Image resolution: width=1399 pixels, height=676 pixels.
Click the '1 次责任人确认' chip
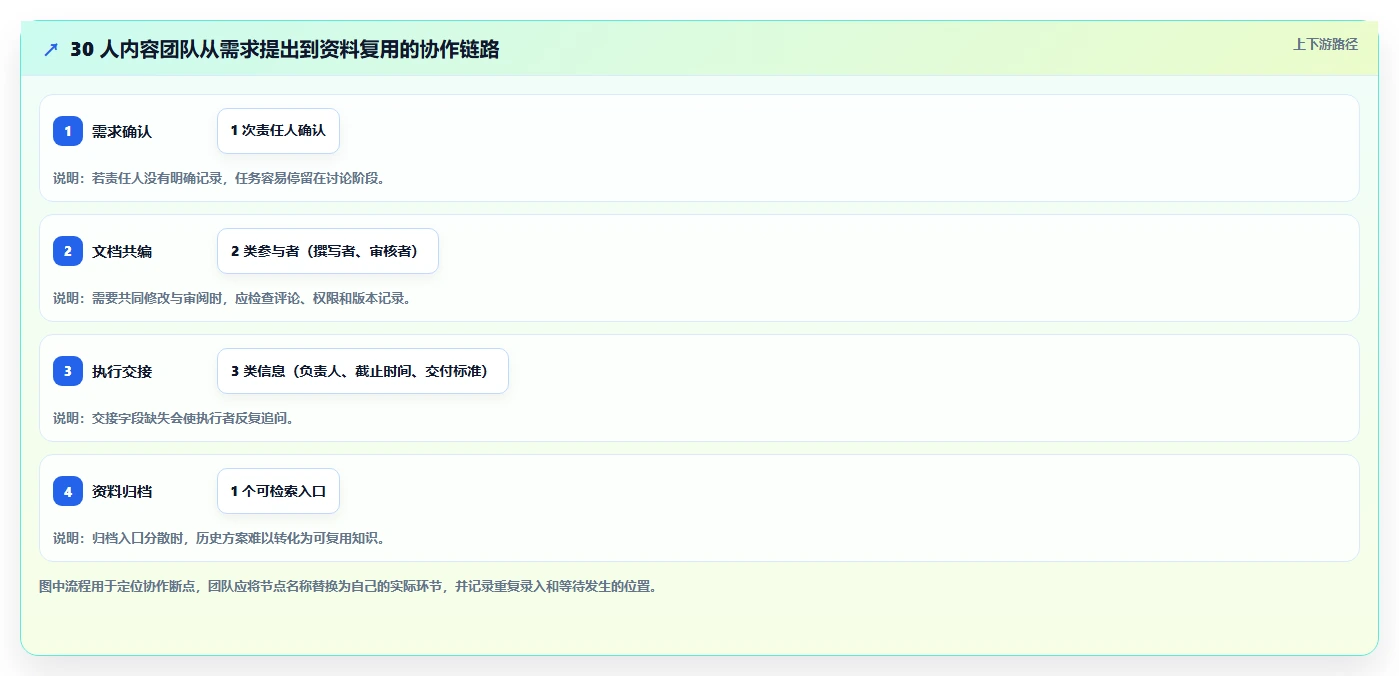pos(278,131)
